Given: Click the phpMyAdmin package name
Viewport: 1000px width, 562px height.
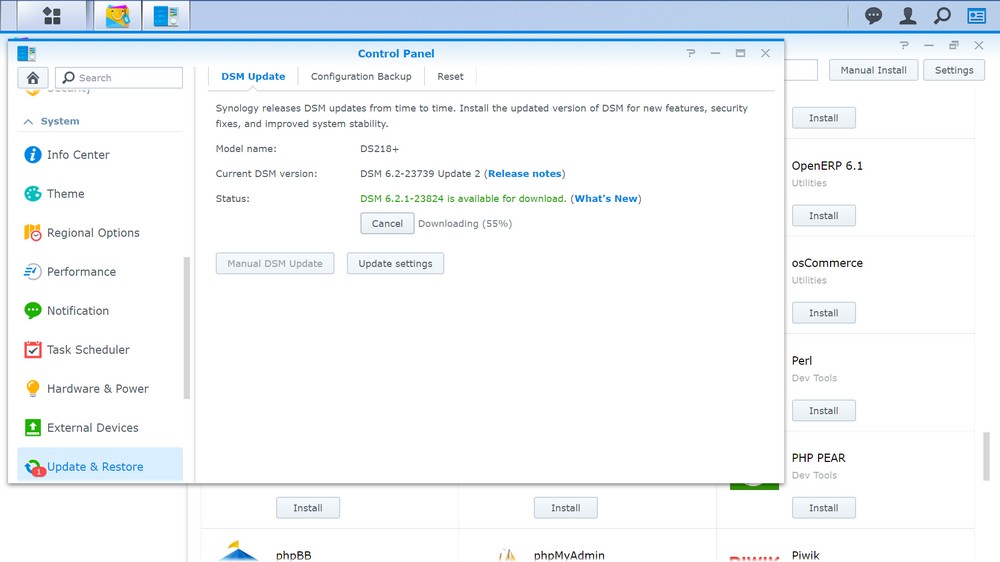Looking at the screenshot, I should (569, 555).
